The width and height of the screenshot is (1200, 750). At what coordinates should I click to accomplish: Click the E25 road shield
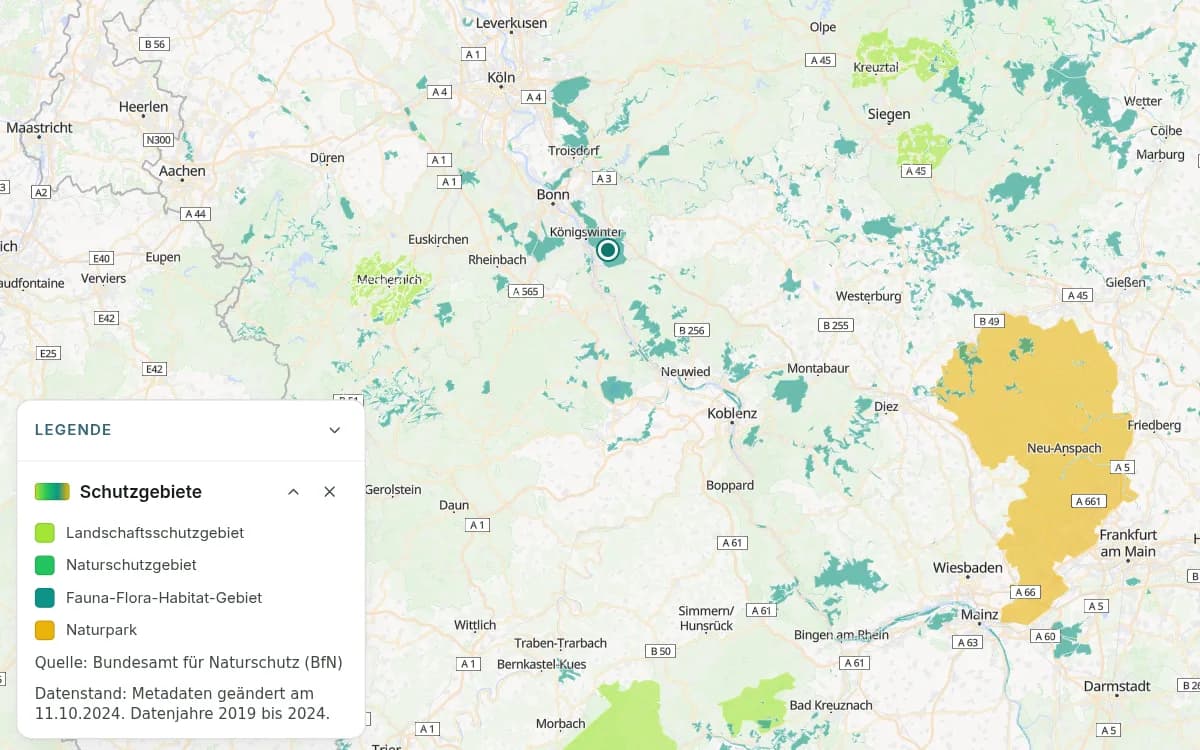pos(48,353)
